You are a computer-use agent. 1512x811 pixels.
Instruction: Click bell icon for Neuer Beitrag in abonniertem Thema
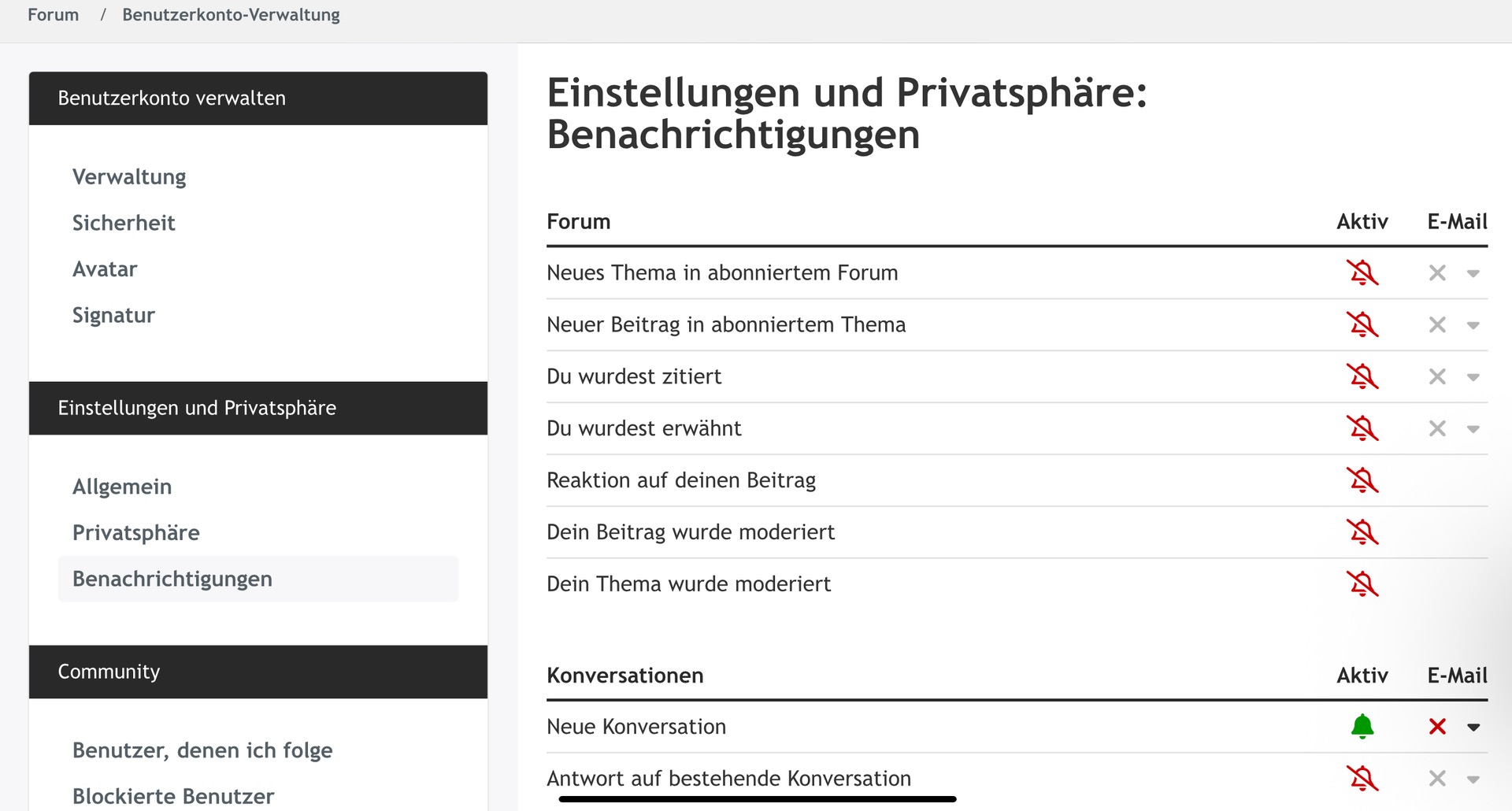(x=1362, y=324)
